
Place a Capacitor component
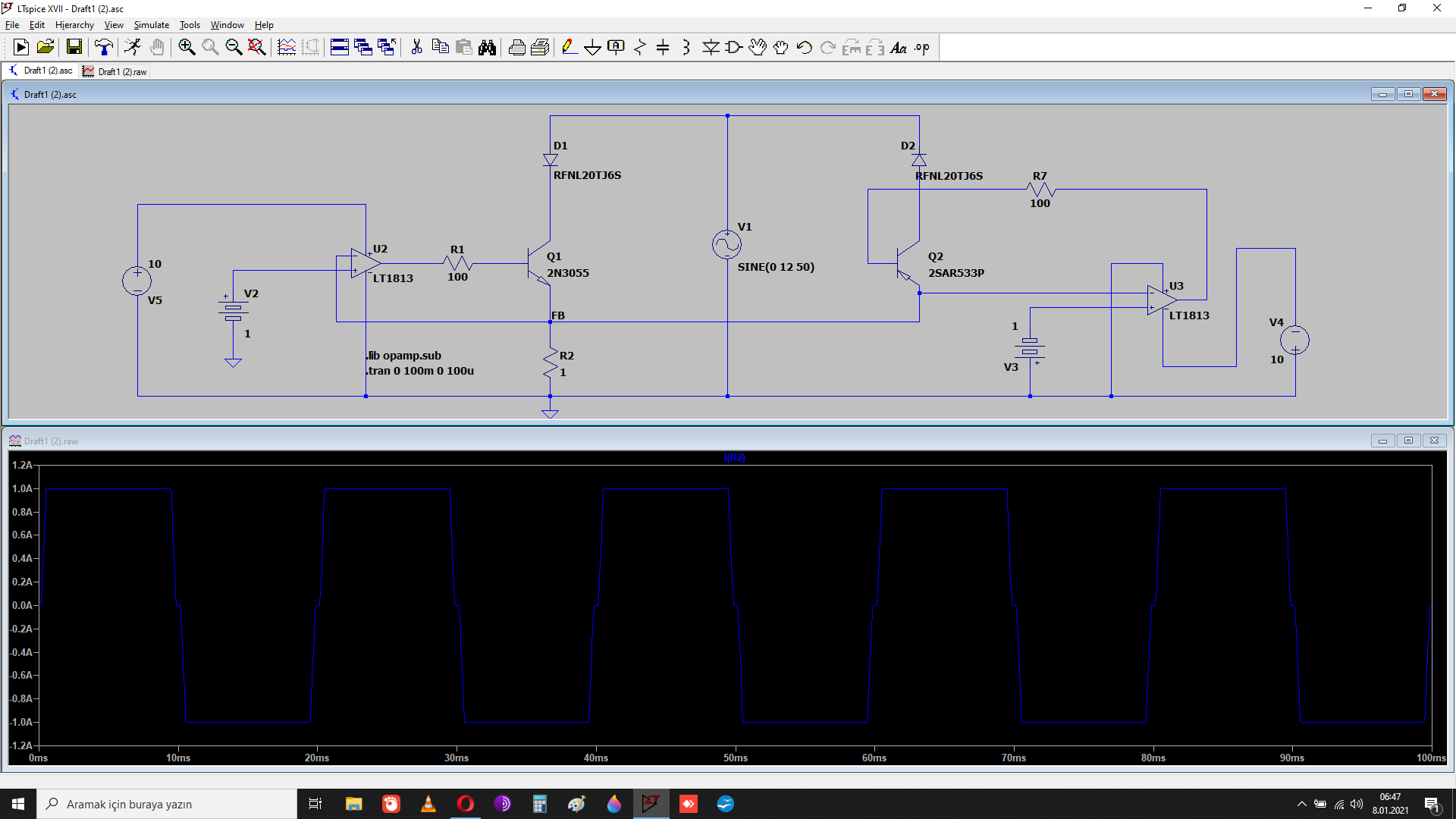663,48
